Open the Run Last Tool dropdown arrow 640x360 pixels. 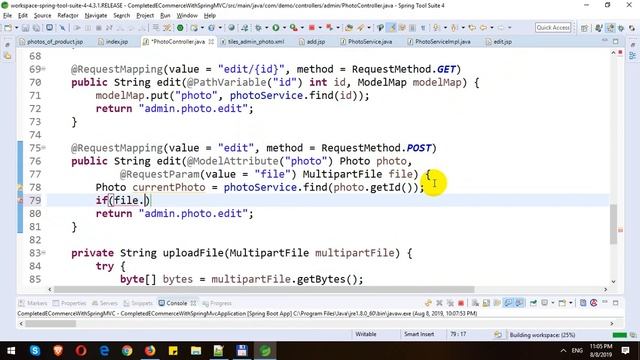coord(302,28)
